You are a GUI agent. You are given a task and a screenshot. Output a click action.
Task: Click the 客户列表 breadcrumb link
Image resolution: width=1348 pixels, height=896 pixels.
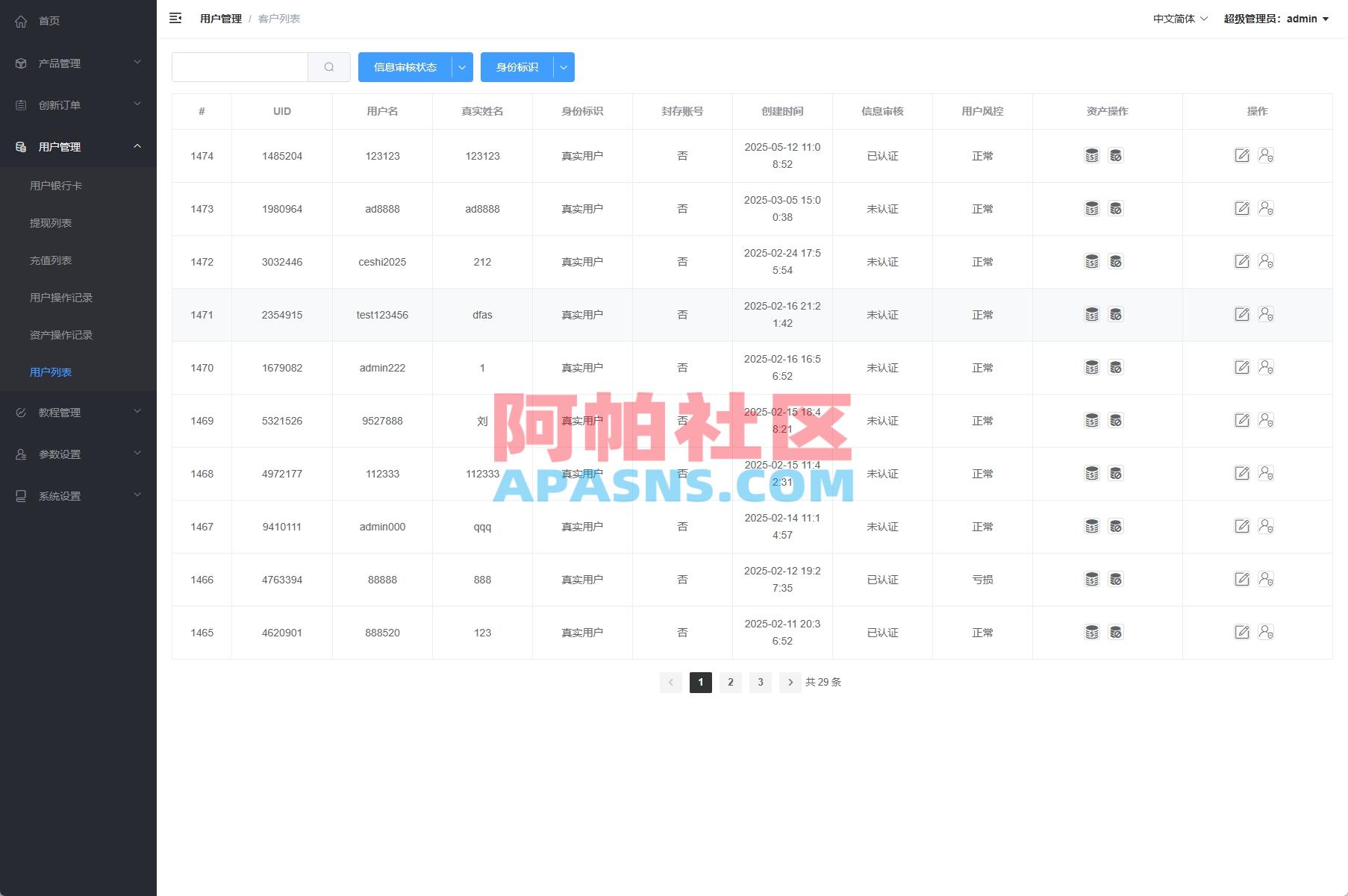coord(279,18)
